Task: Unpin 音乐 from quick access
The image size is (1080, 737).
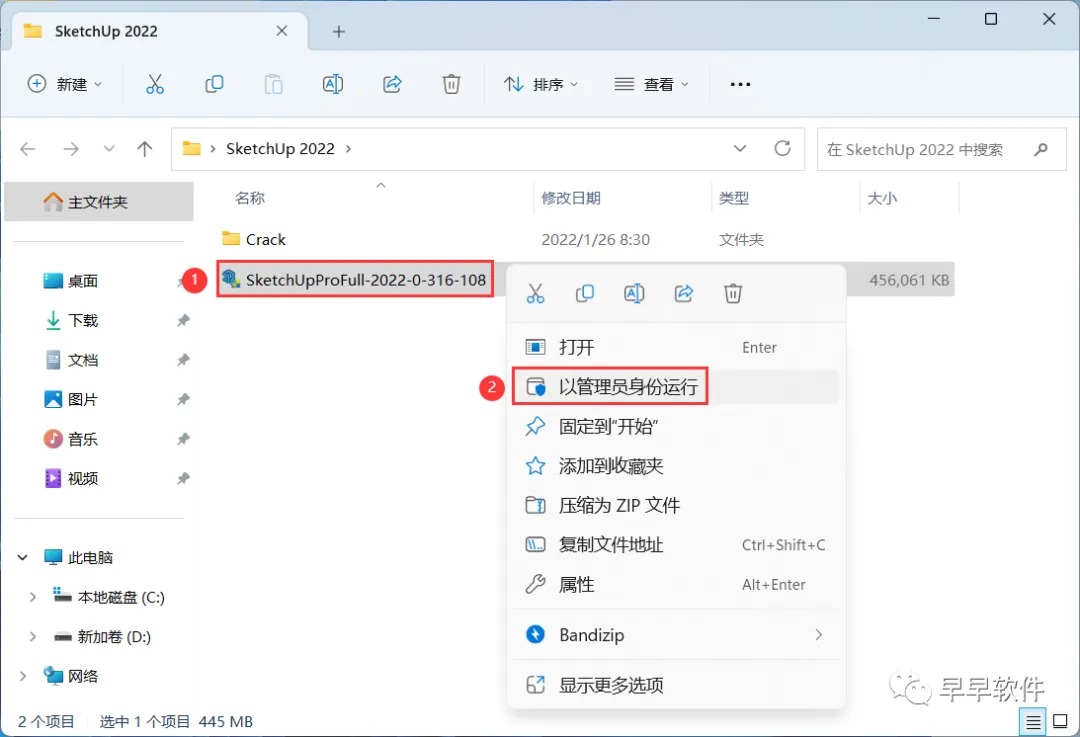Action: point(183,439)
